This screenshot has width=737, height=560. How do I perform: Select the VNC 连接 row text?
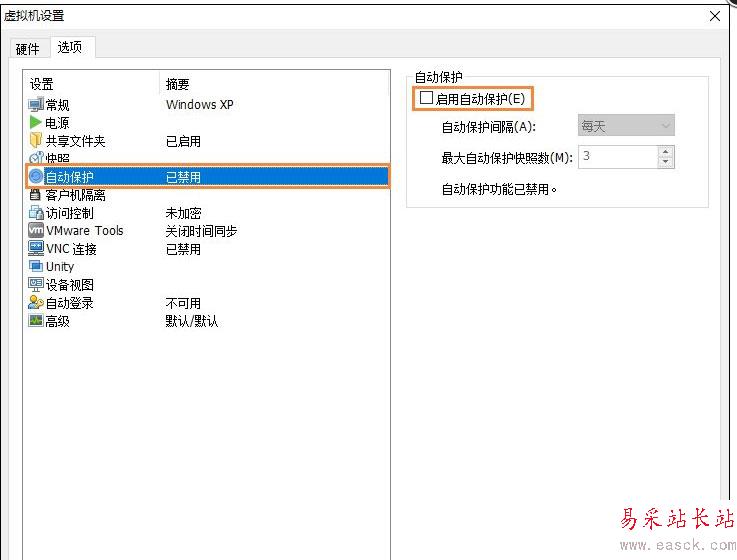pyautogui.click(x=71, y=249)
